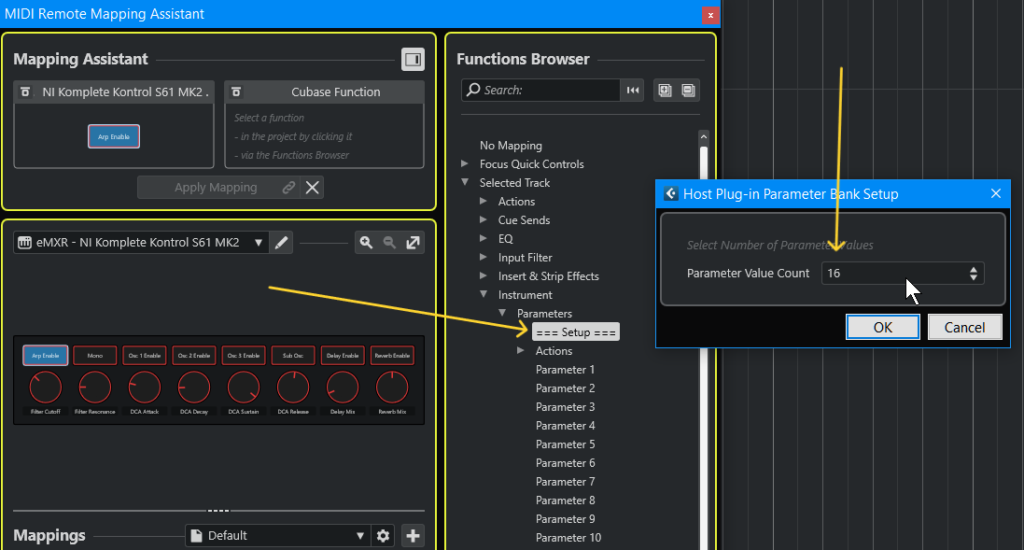Add a new mapping page with plus
The image size is (1024, 550).
(413, 536)
